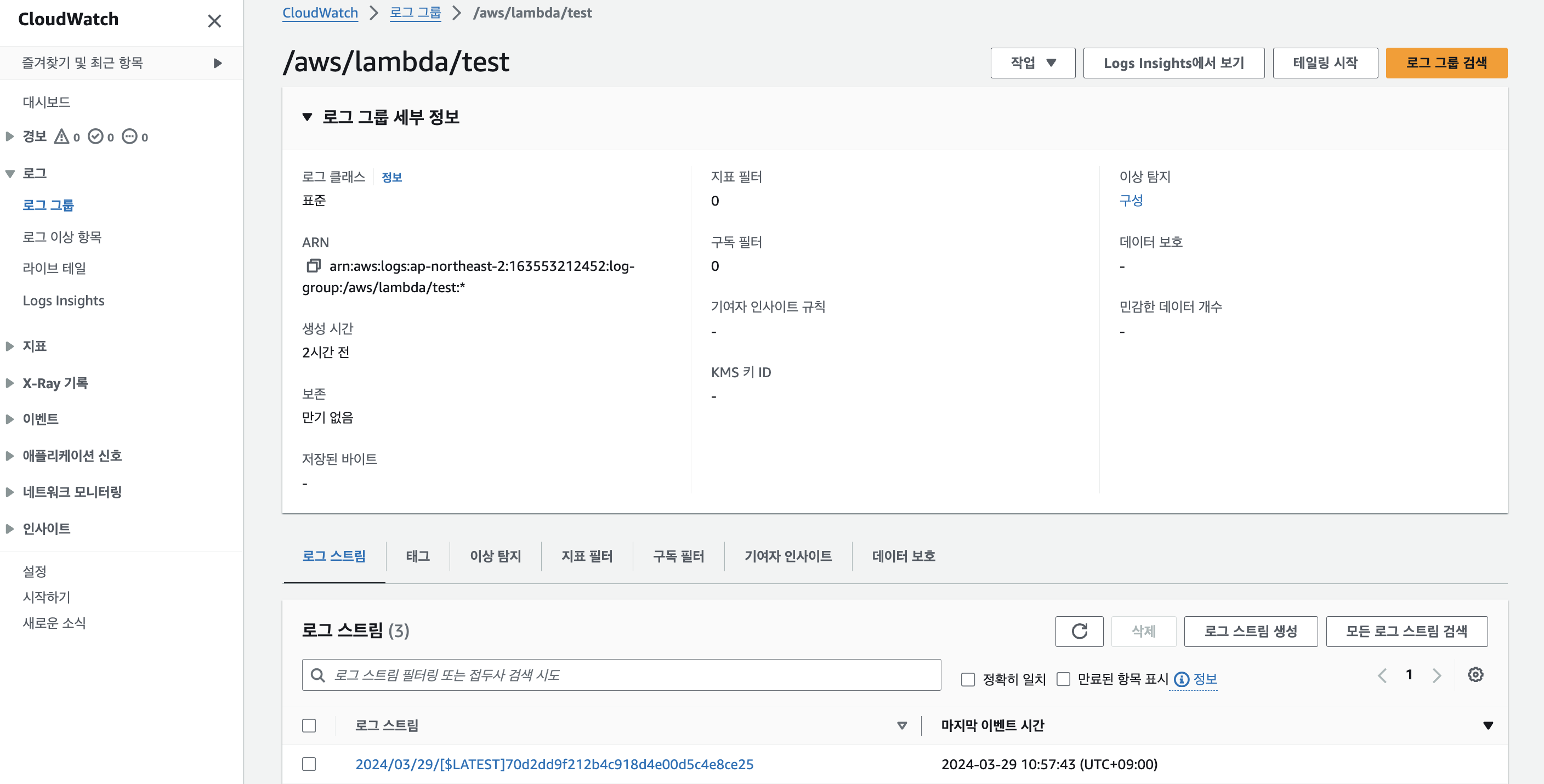Sort by 마지막 이벤트 시간 column arrow
1544x784 pixels.
pyautogui.click(x=1487, y=725)
